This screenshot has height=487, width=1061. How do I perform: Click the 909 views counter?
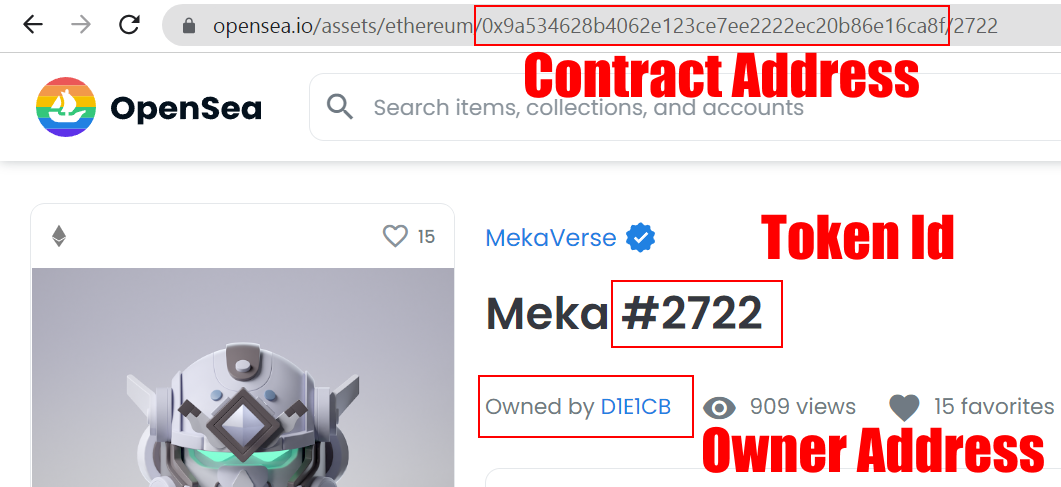coord(803,407)
